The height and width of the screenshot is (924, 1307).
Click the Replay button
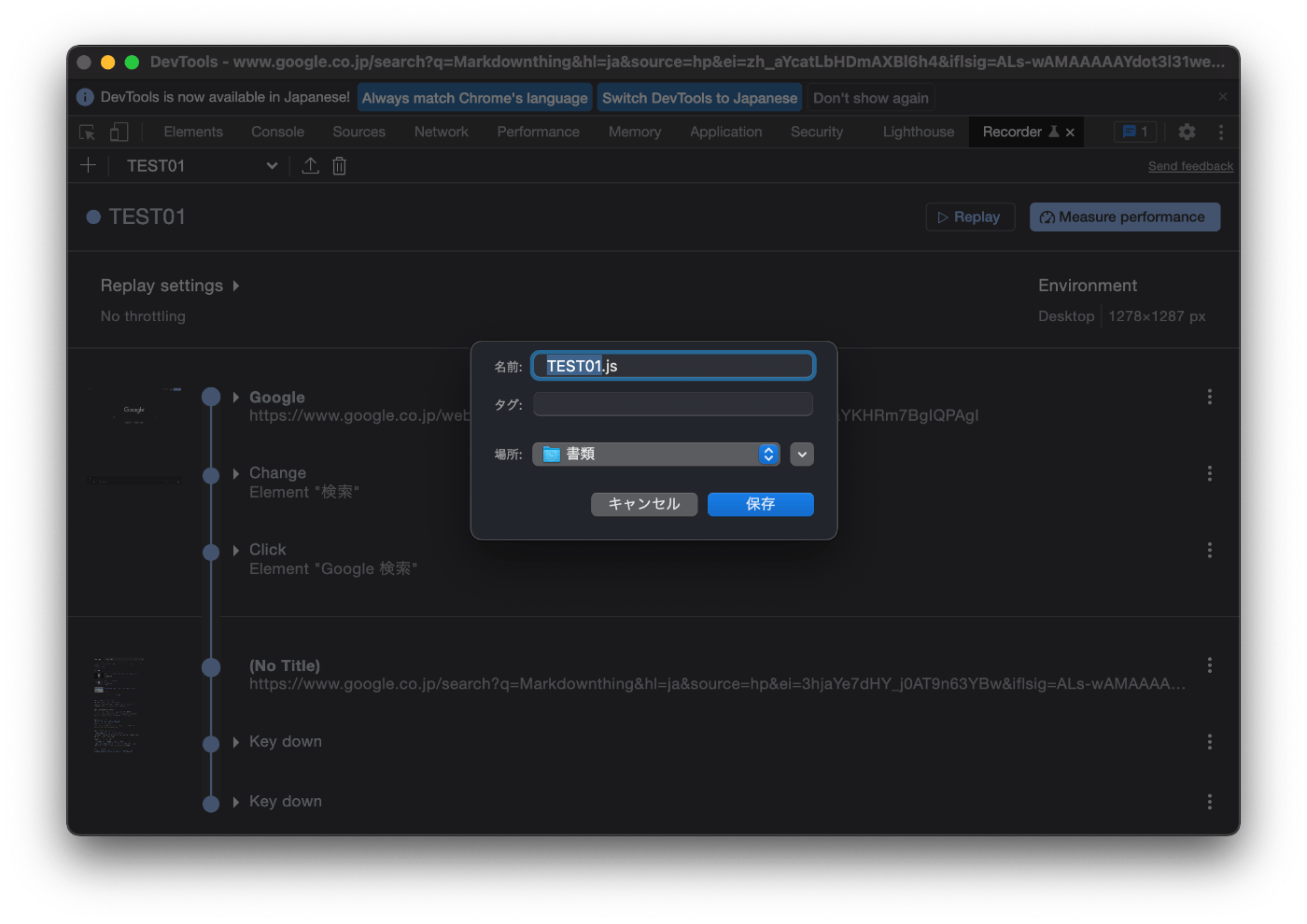click(x=970, y=217)
